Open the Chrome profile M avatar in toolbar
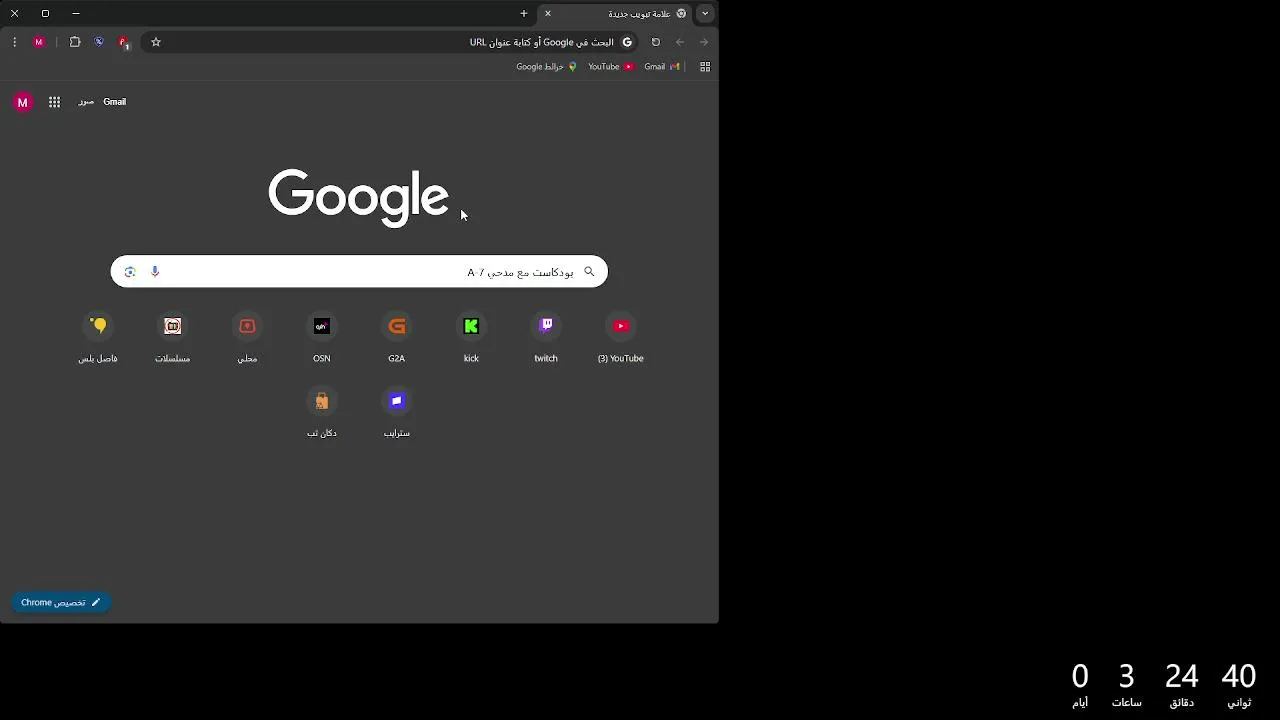This screenshot has height=720, width=1280. pyautogui.click(x=39, y=42)
